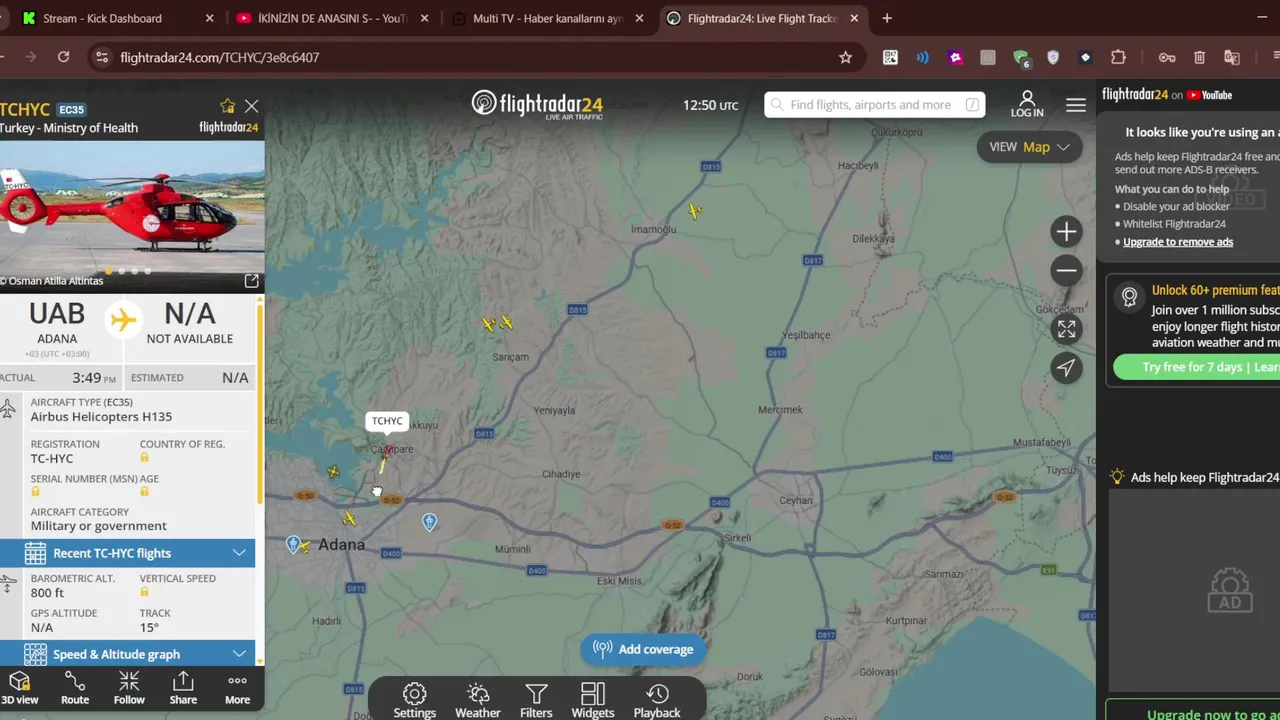Click site info icon in address bar
This screenshot has width=1280, height=720.
(x=101, y=58)
